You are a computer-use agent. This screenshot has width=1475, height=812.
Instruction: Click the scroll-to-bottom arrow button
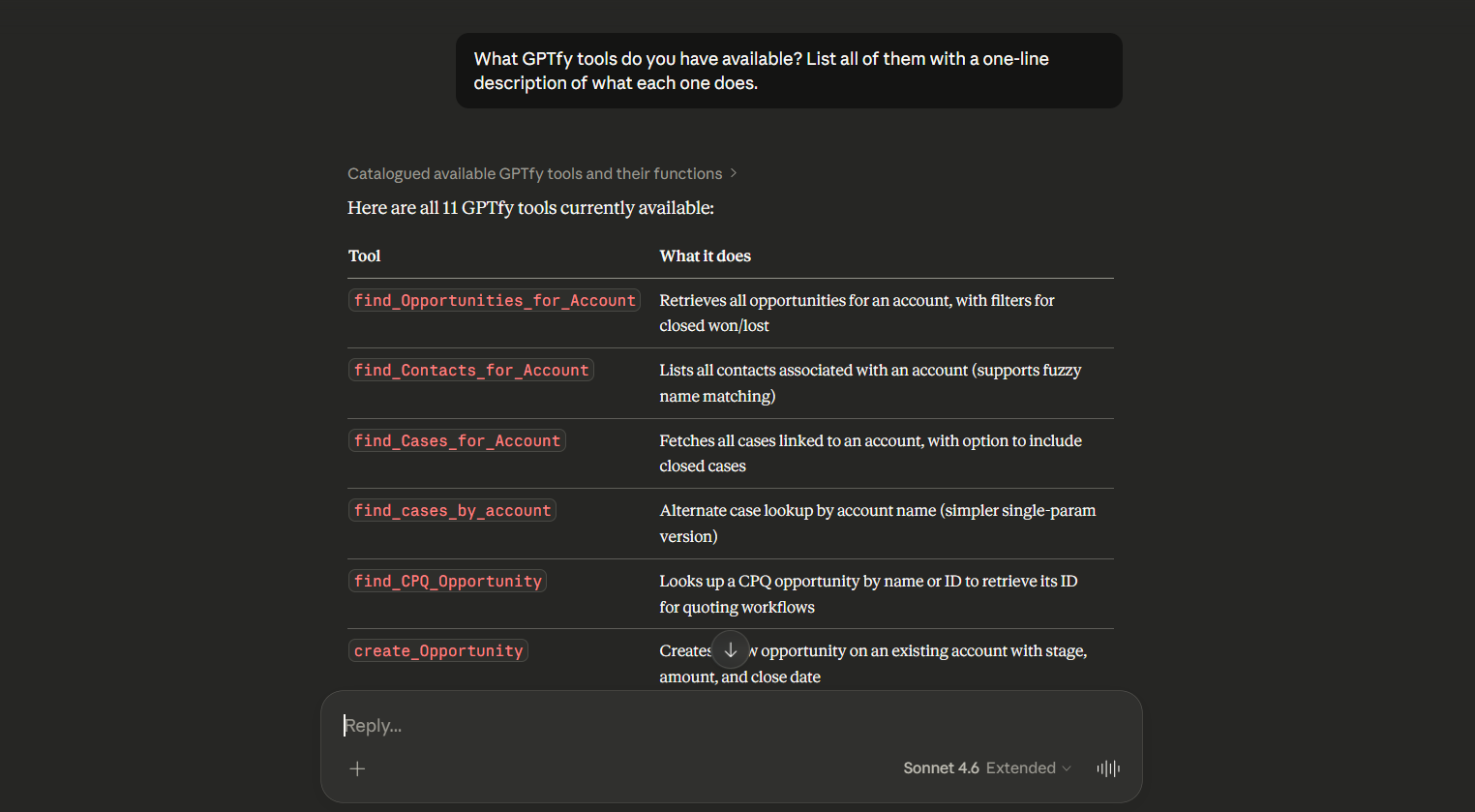coord(731,649)
